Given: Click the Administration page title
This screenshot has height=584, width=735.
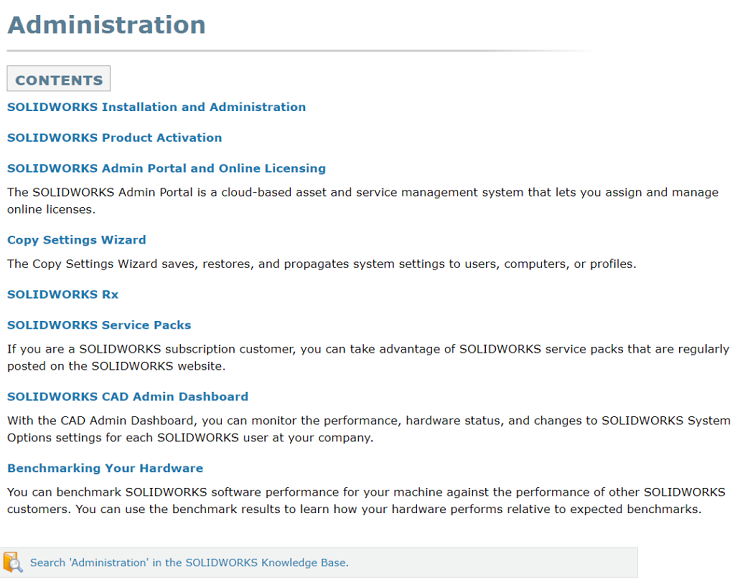Looking at the screenshot, I should point(106,25).
